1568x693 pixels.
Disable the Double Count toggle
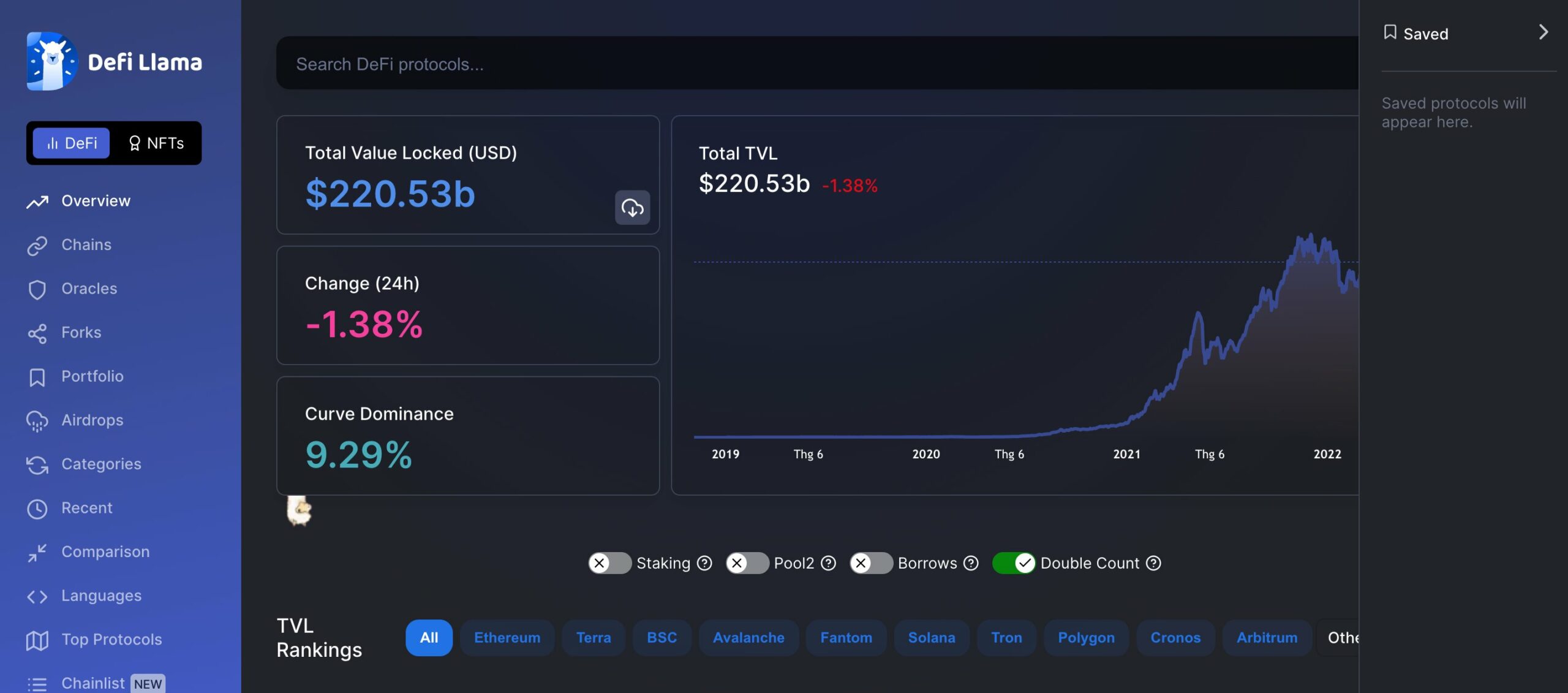pyautogui.click(x=1014, y=562)
